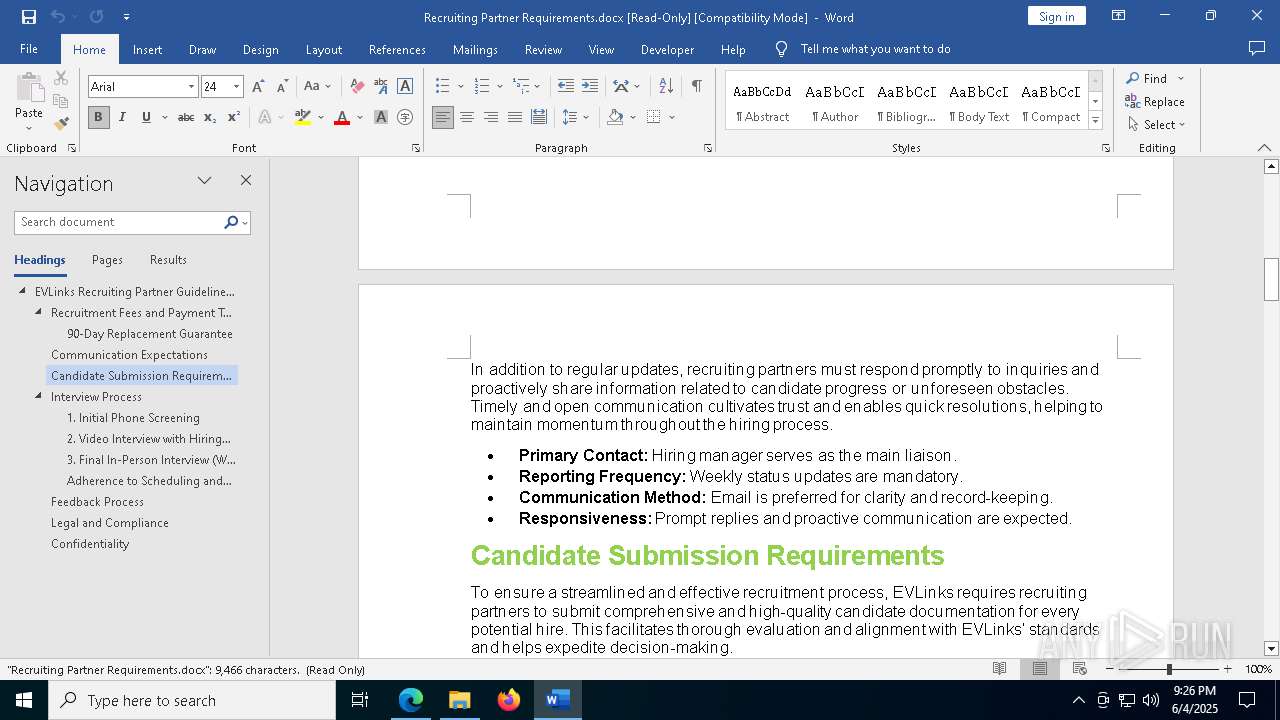The width and height of the screenshot is (1280, 720).
Task: Toggle Italic formatting
Action: click(x=122, y=117)
